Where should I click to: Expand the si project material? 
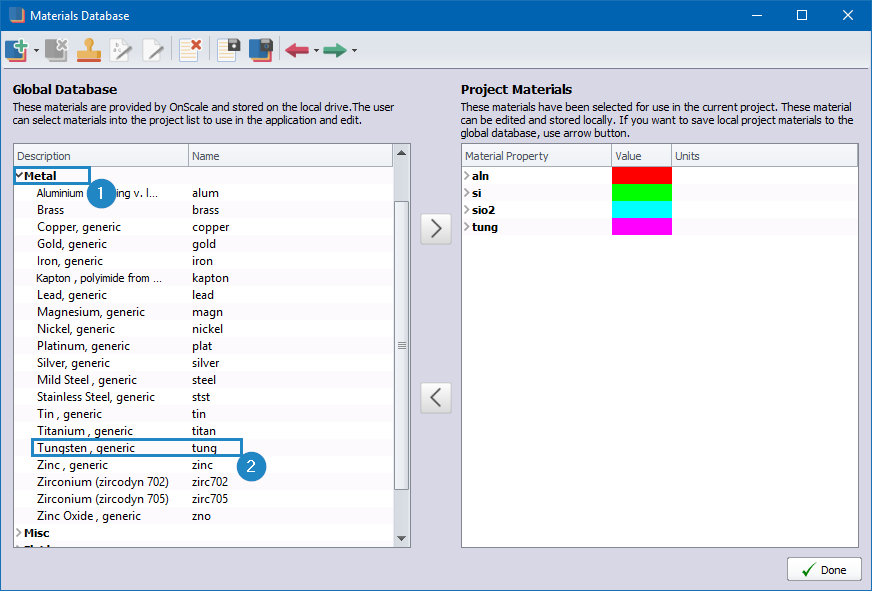pos(467,193)
